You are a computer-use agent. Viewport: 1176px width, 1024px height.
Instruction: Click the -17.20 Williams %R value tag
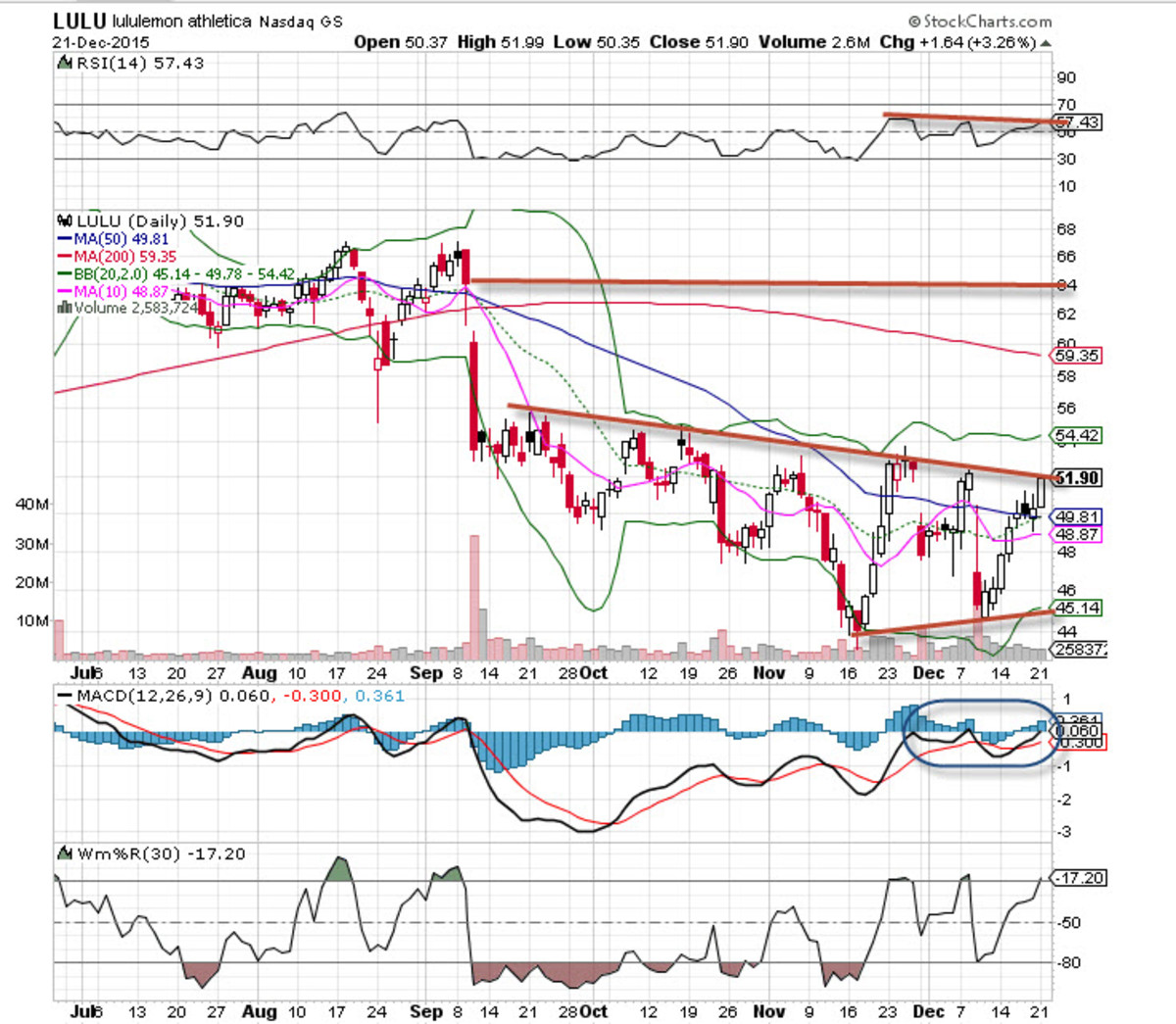pyautogui.click(x=1080, y=878)
